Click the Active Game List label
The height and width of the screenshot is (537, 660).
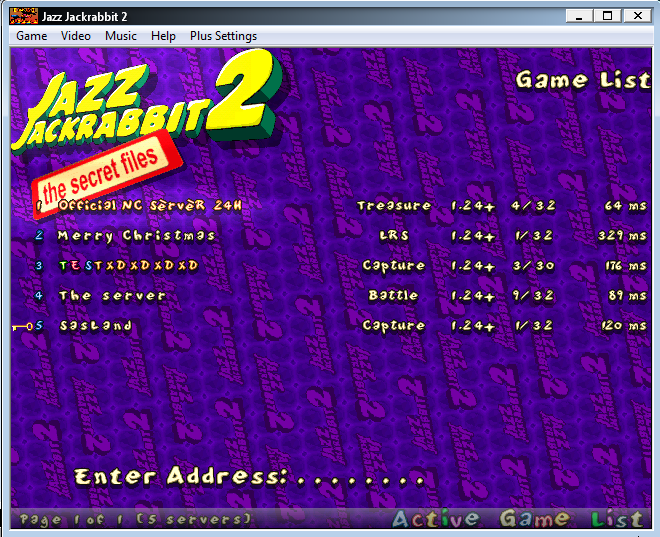pos(518,518)
